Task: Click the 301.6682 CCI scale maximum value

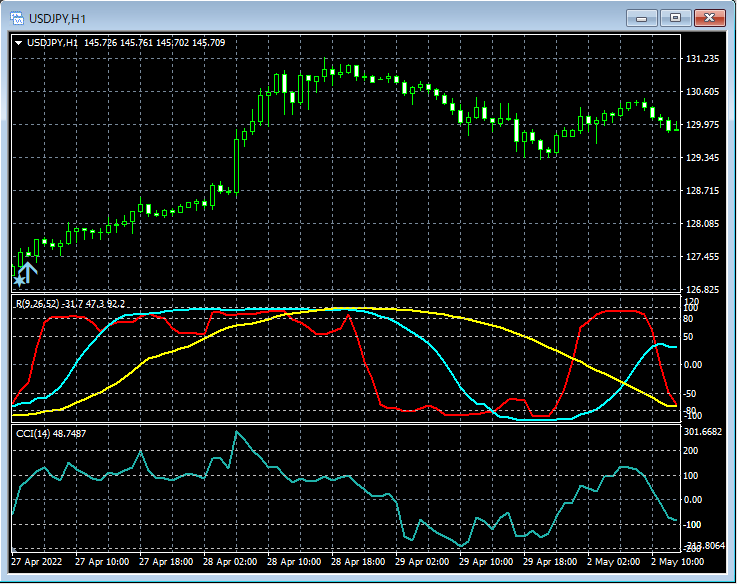Action: pyautogui.click(x=702, y=432)
